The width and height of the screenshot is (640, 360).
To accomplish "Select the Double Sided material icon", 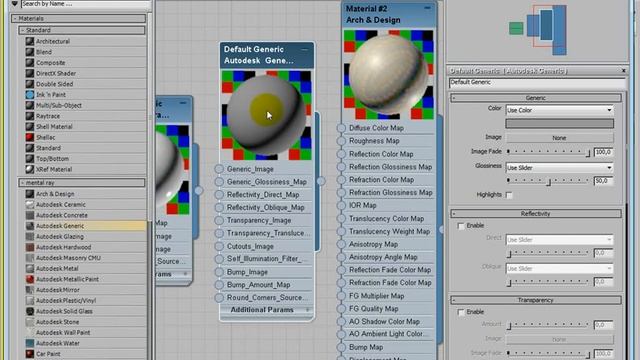I will coord(30,84).
